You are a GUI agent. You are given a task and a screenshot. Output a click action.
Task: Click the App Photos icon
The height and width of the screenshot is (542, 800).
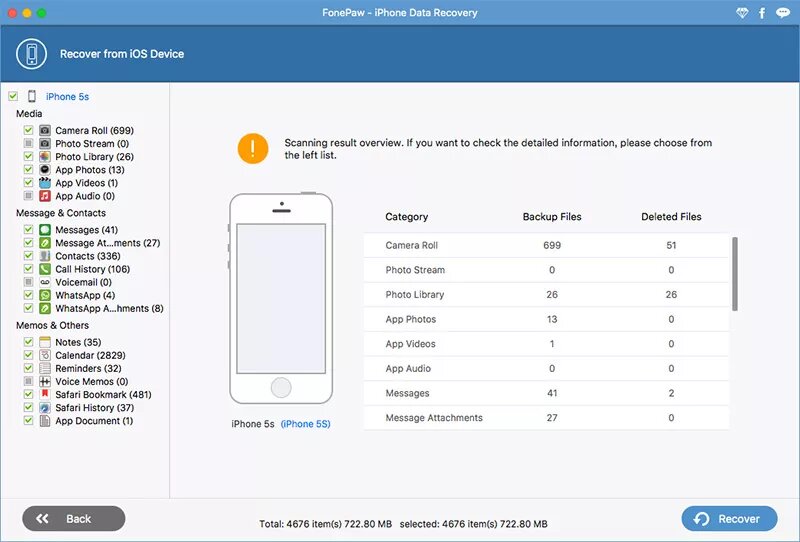pyautogui.click(x=45, y=169)
